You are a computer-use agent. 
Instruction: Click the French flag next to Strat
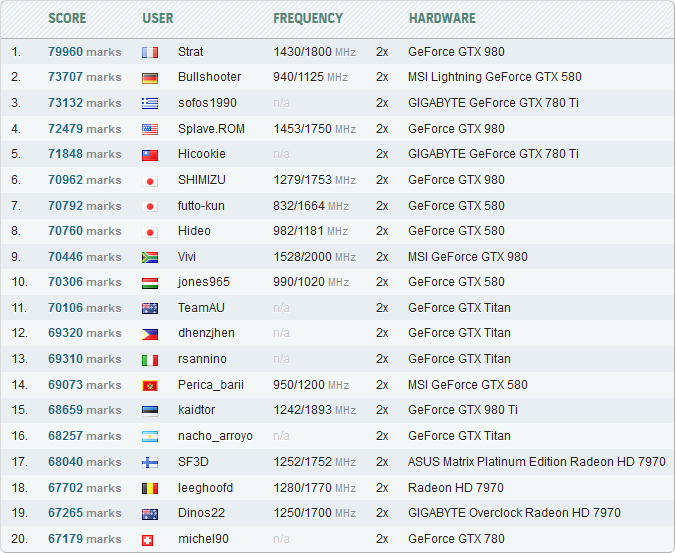point(150,52)
